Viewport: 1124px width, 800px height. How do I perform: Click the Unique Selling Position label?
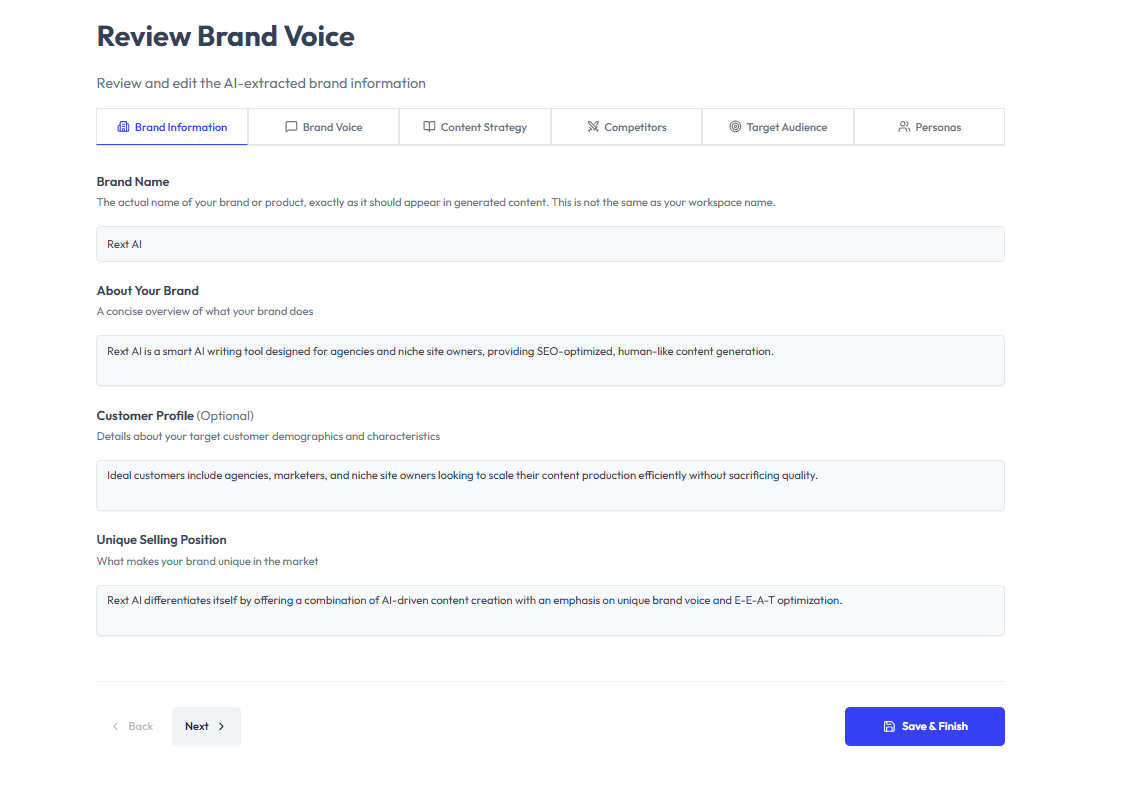[162, 540]
